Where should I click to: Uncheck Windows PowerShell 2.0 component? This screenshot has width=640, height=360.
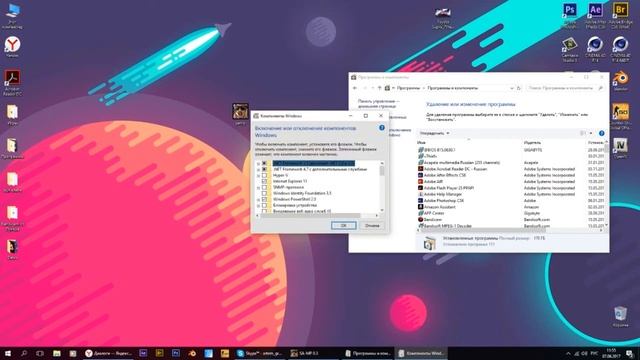(x=264, y=200)
